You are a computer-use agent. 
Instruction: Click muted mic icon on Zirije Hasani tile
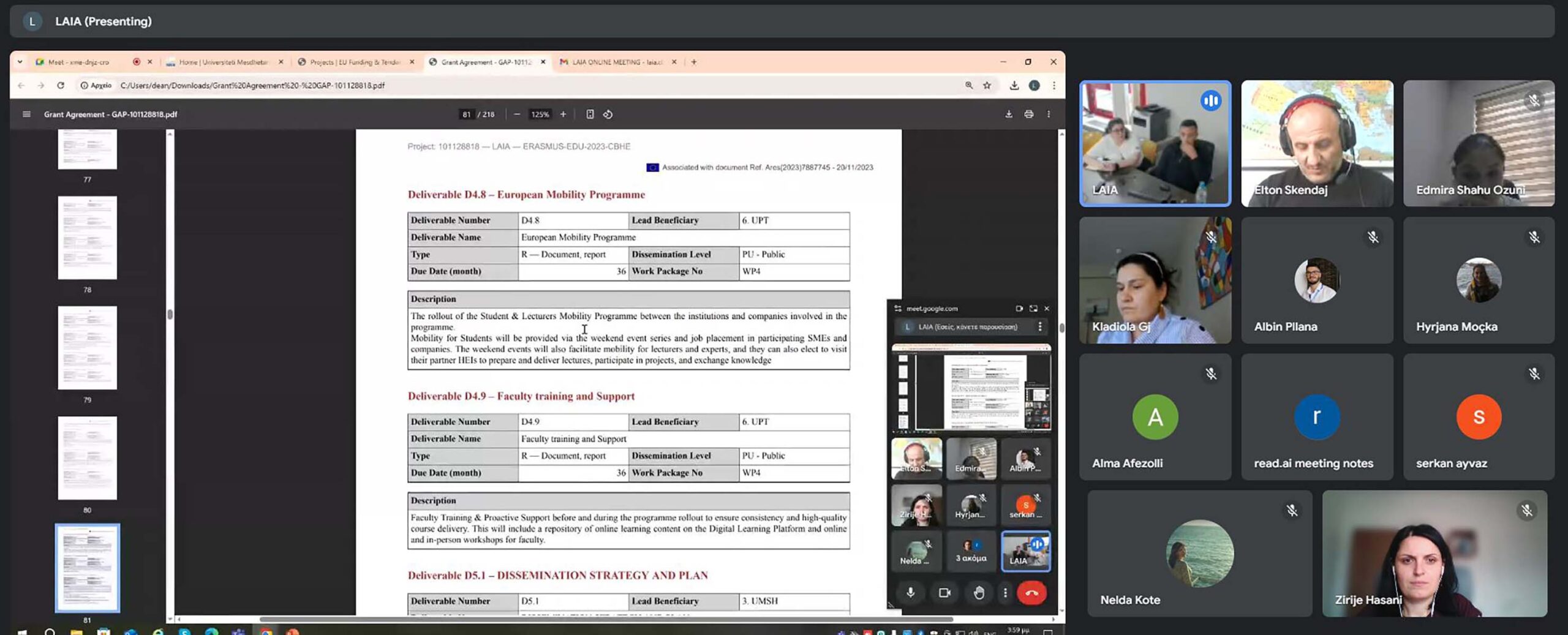[1527, 511]
